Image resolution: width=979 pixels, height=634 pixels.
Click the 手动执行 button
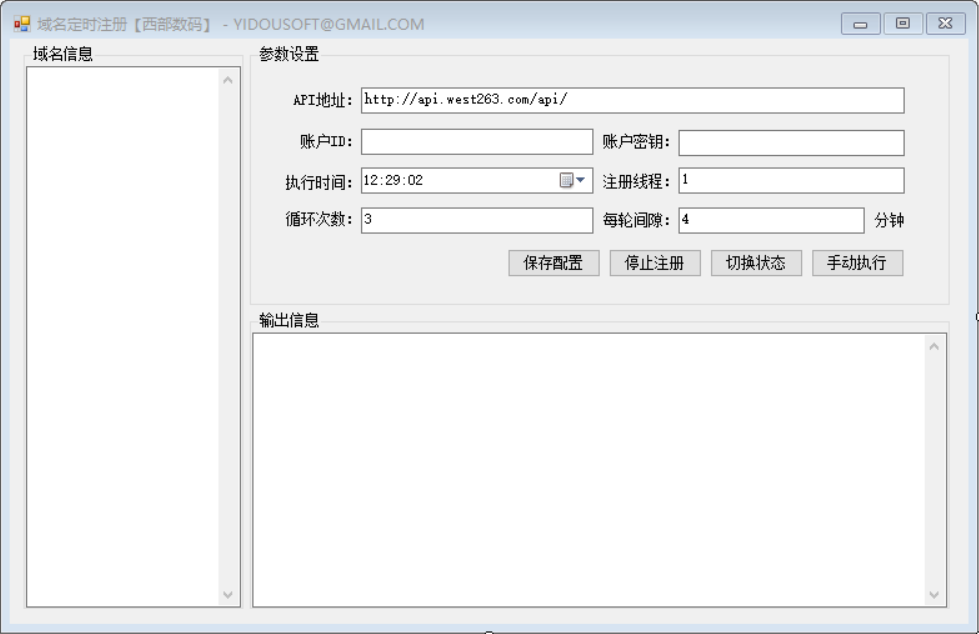[x=857, y=263]
